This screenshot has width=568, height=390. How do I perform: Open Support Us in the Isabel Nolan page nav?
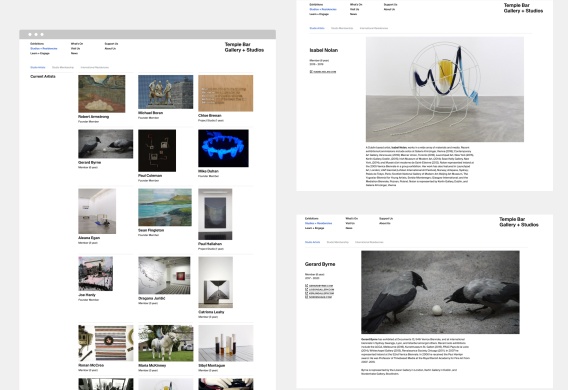(x=390, y=4)
